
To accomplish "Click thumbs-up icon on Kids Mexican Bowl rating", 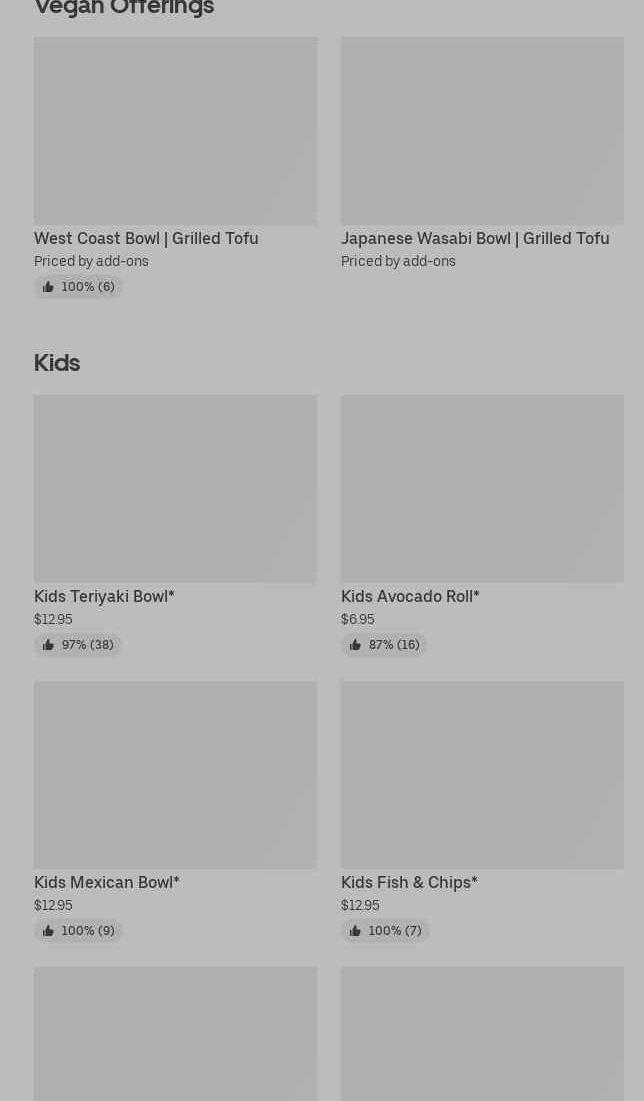I will tap(48, 931).
